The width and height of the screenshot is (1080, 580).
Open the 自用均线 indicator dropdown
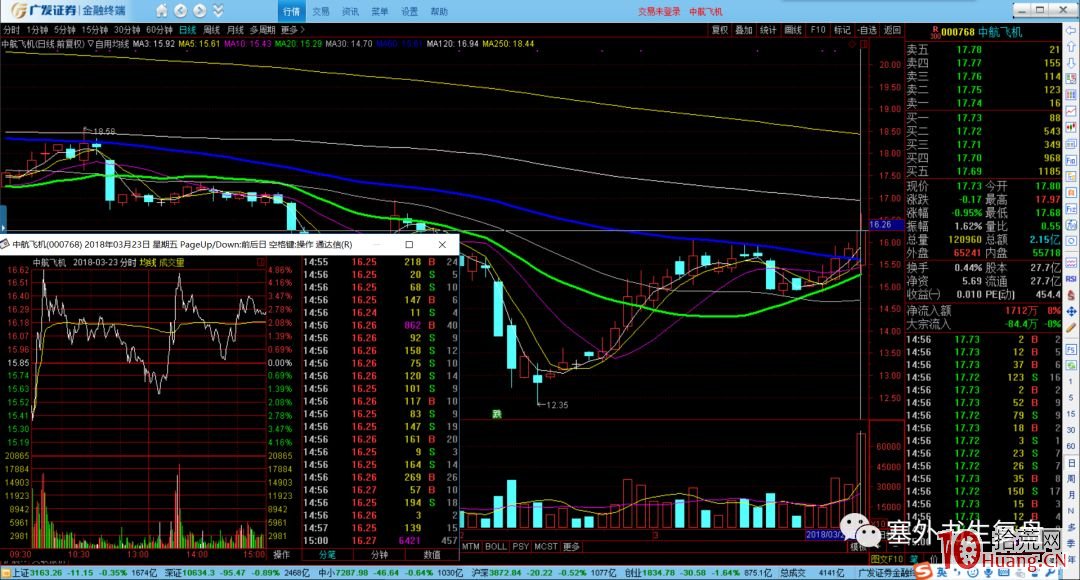(108, 43)
